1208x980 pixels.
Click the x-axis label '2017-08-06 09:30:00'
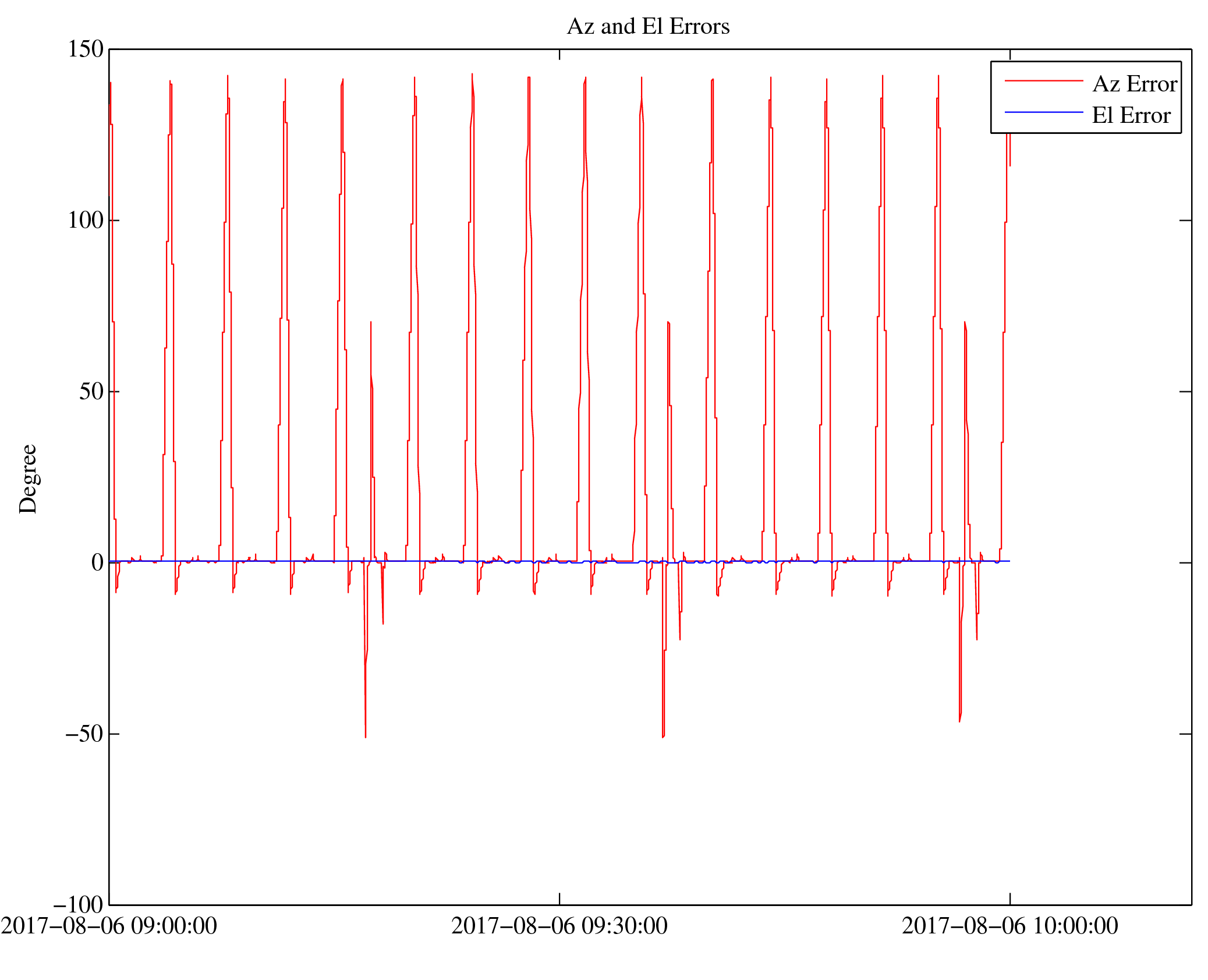[x=559, y=926]
